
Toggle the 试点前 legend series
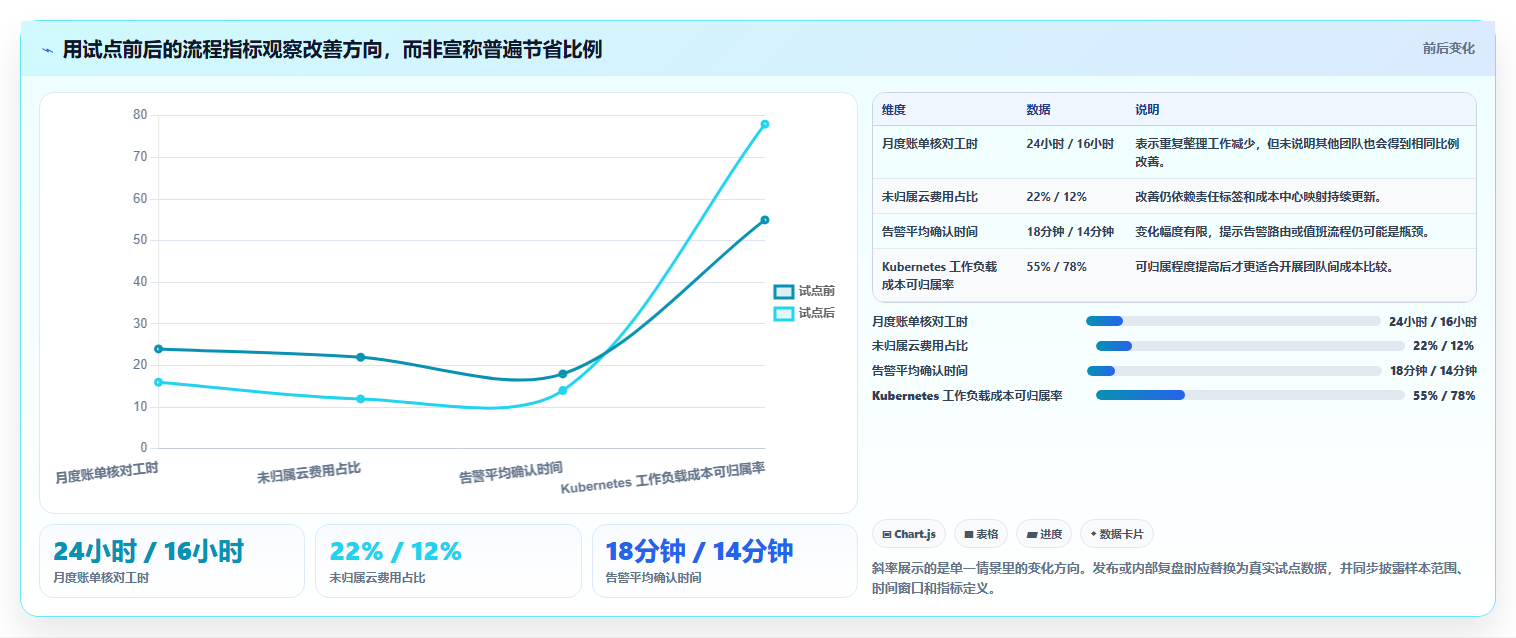804,291
